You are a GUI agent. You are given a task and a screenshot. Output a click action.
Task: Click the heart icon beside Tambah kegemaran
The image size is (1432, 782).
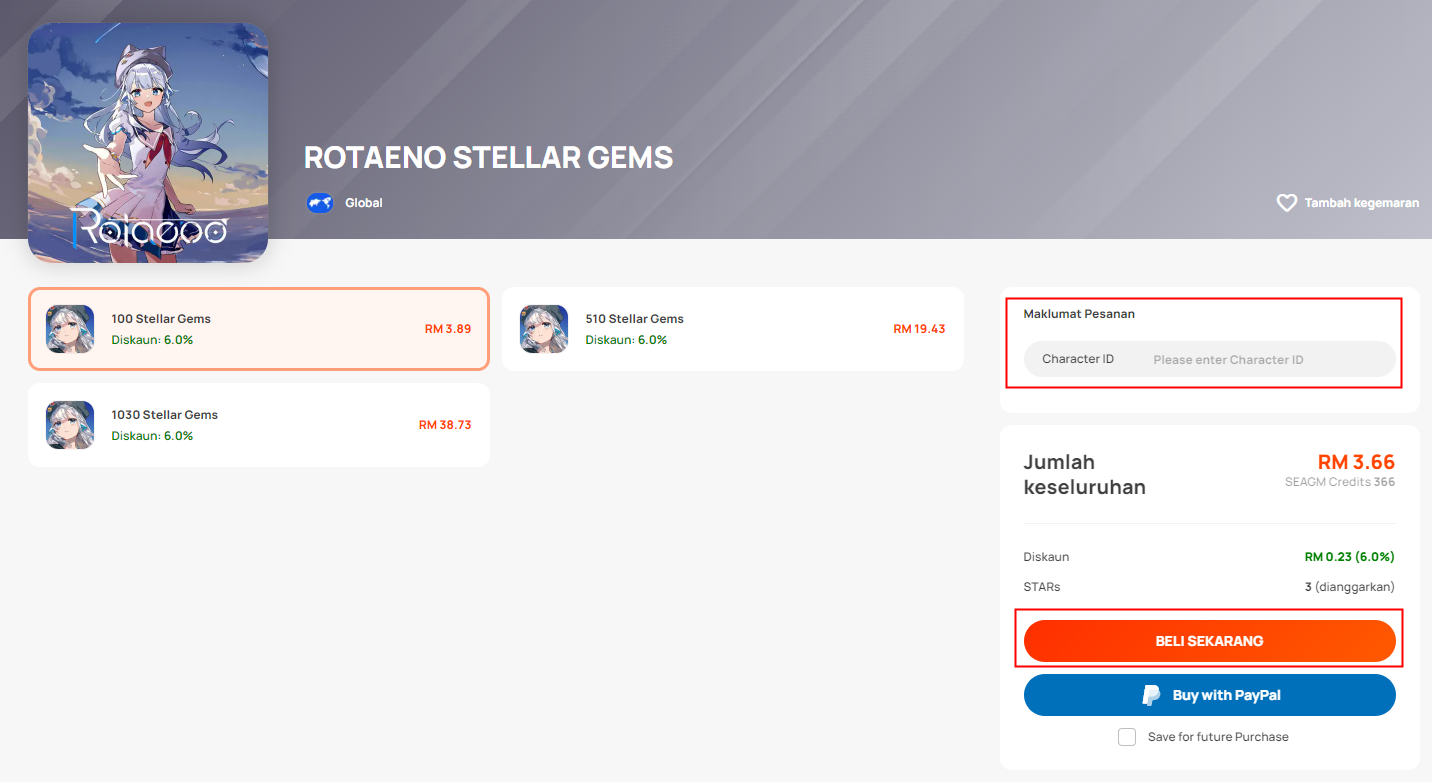click(x=1287, y=203)
